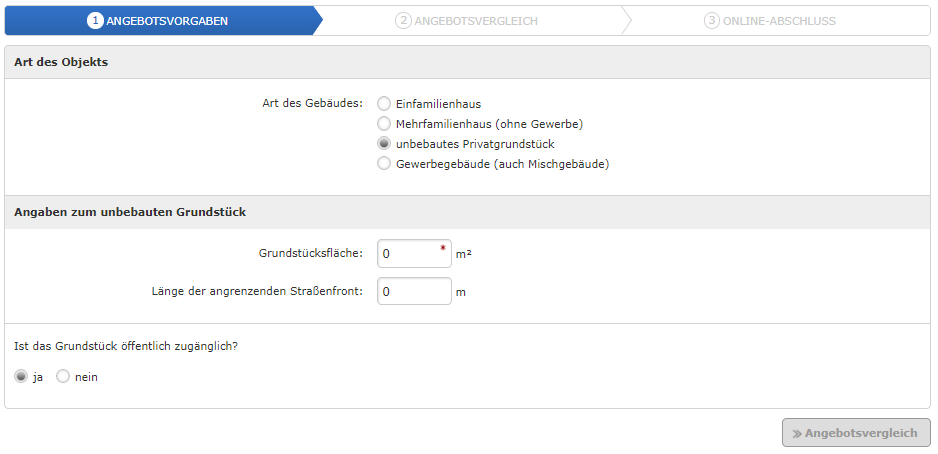Click the Einfamilienhaus text label
The height and width of the screenshot is (454, 938).
click(438, 104)
